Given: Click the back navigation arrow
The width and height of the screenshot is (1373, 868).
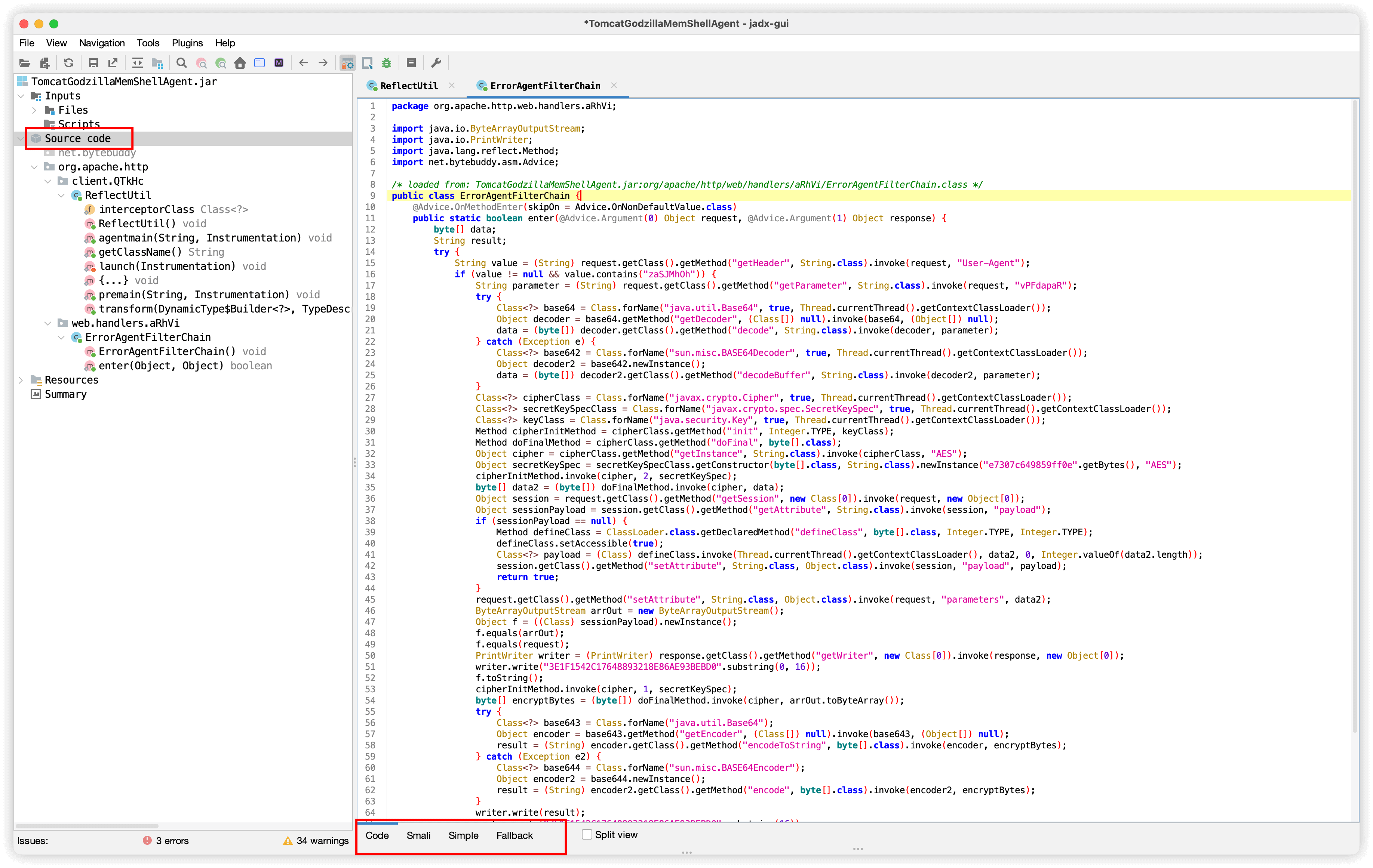Looking at the screenshot, I should 303,63.
